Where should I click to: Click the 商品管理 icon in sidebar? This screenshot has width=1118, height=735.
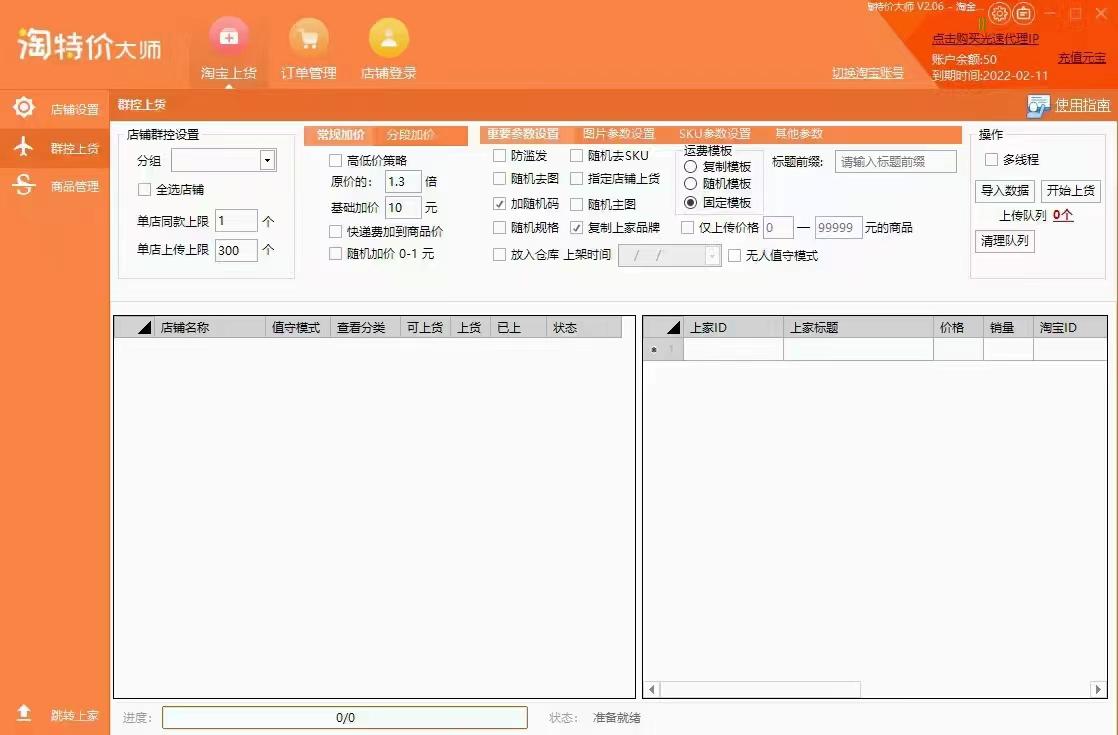click(24, 185)
